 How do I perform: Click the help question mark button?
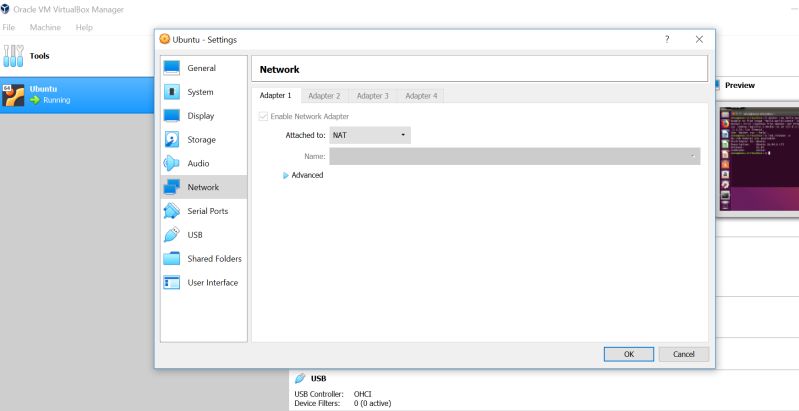pos(667,39)
